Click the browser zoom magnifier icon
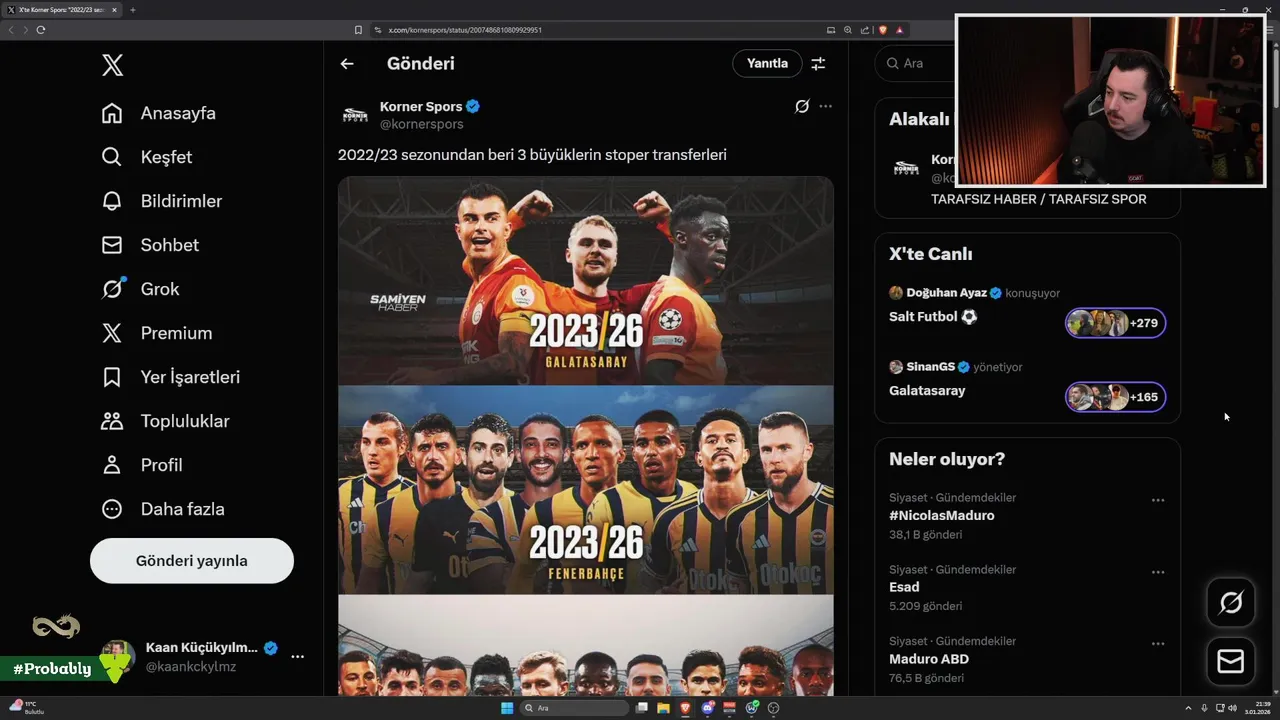The height and width of the screenshot is (720, 1280). pos(848,30)
